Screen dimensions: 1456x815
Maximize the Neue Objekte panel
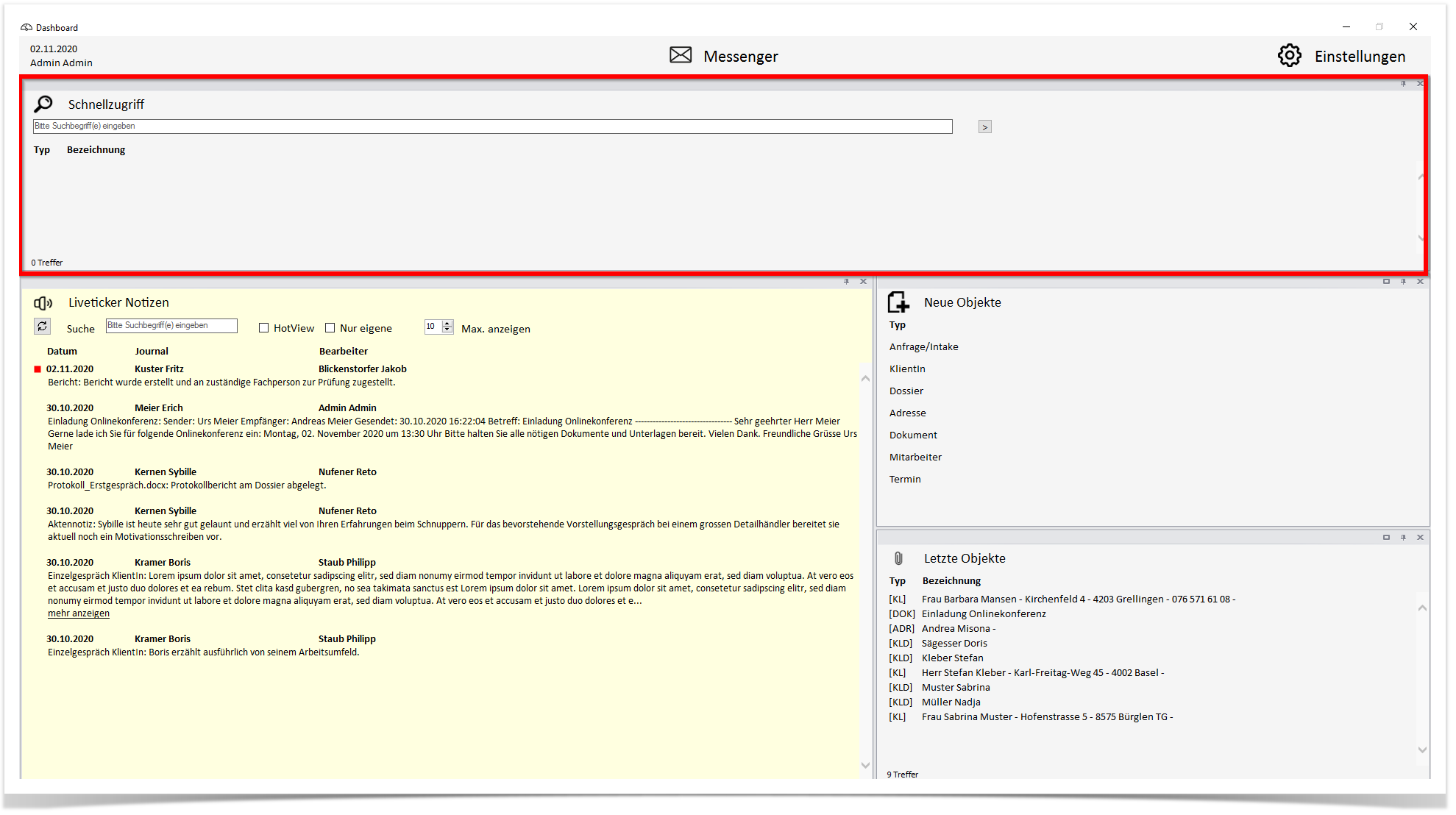point(1386,281)
